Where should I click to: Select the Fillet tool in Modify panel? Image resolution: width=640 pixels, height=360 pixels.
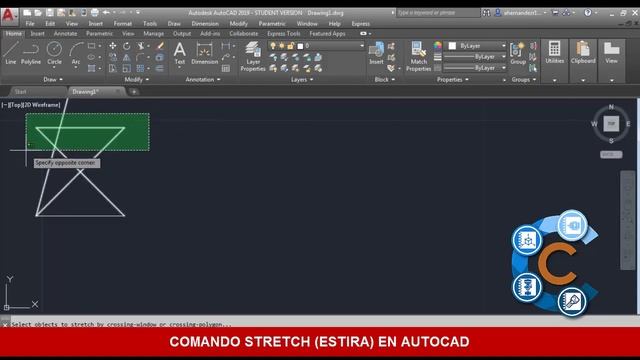pos(141,57)
